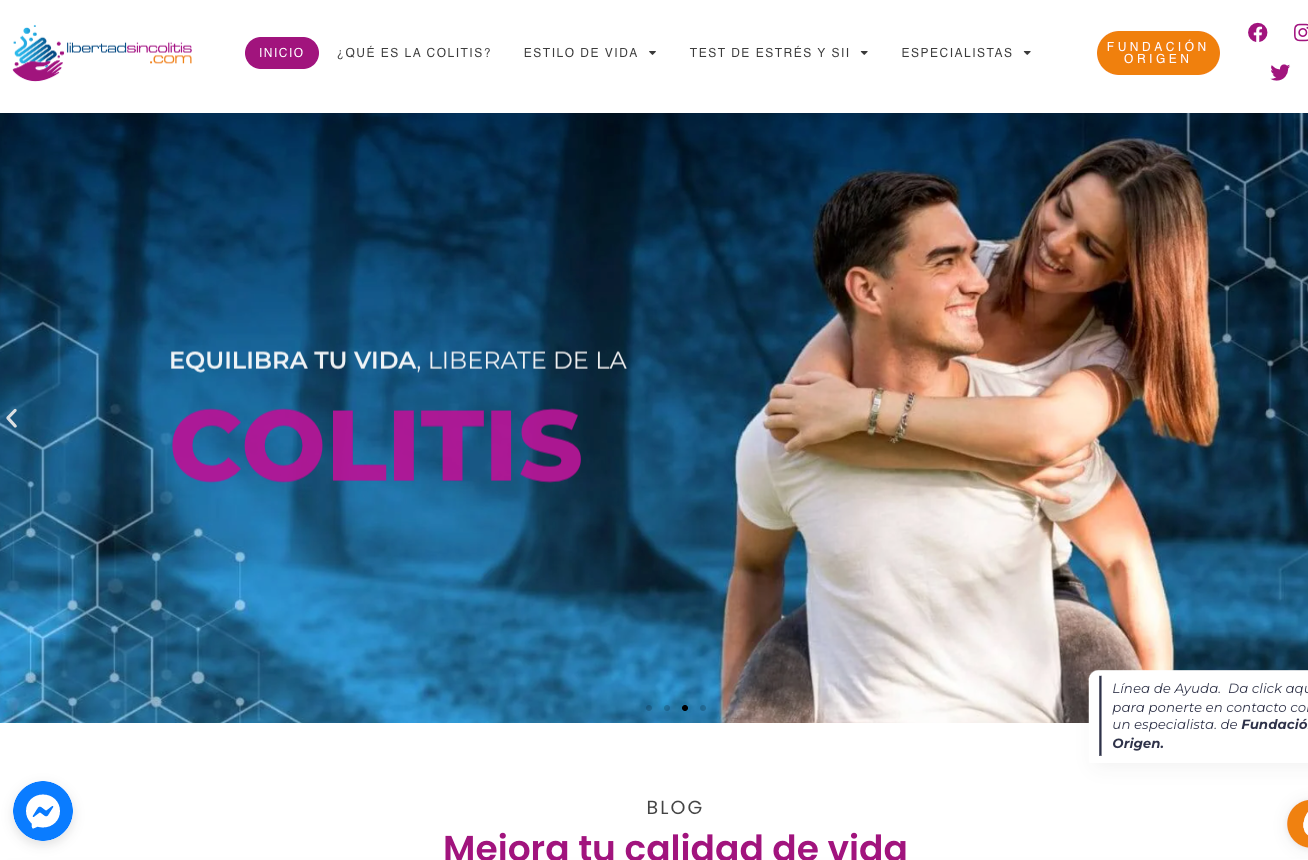The width and height of the screenshot is (1308, 860).
Task: Click the libertadsincolitis.com logo
Action: (x=102, y=53)
